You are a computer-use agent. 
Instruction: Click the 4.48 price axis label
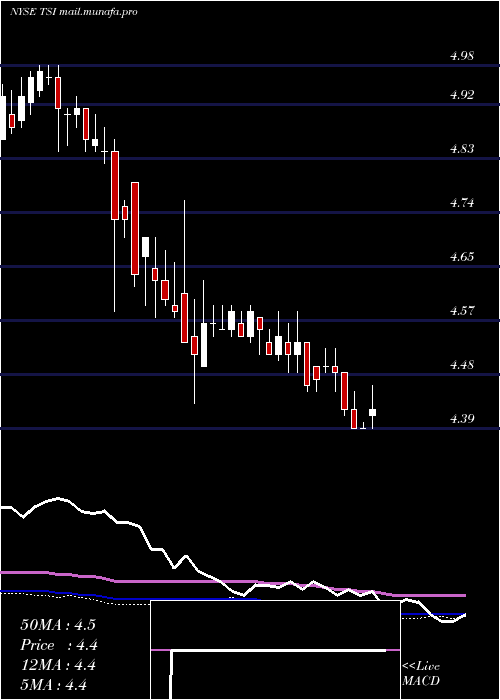462,365
